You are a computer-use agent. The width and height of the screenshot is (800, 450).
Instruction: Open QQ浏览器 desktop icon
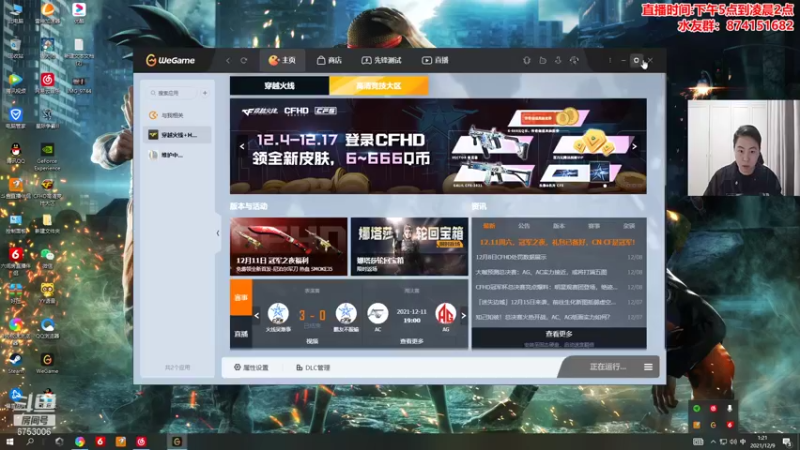[47, 328]
